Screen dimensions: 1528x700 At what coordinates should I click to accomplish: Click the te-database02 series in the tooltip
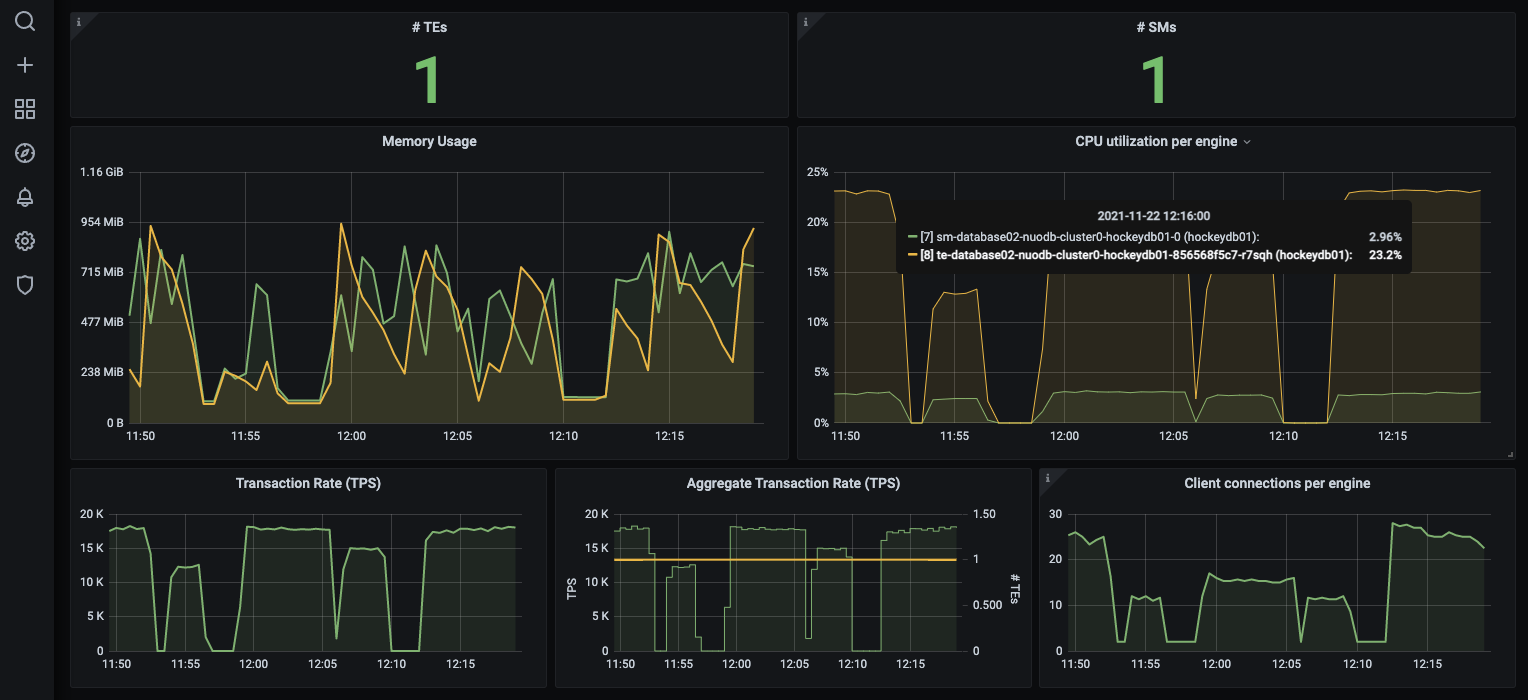coord(1135,255)
